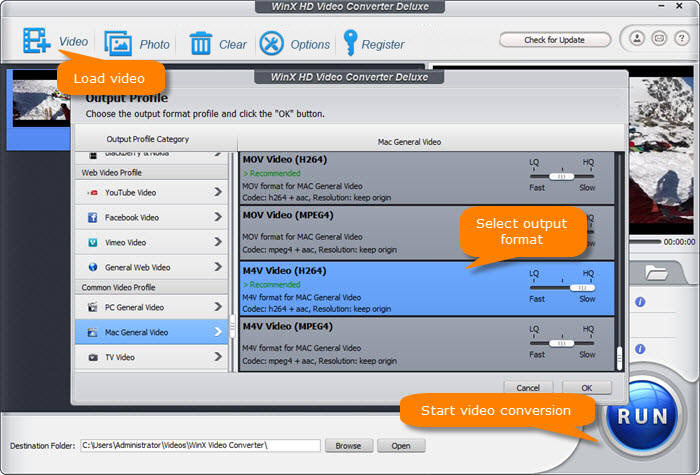Viewport: 700px width, 475px height.
Task: Click the lower blue info icon
Action: (x=640, y=349)
